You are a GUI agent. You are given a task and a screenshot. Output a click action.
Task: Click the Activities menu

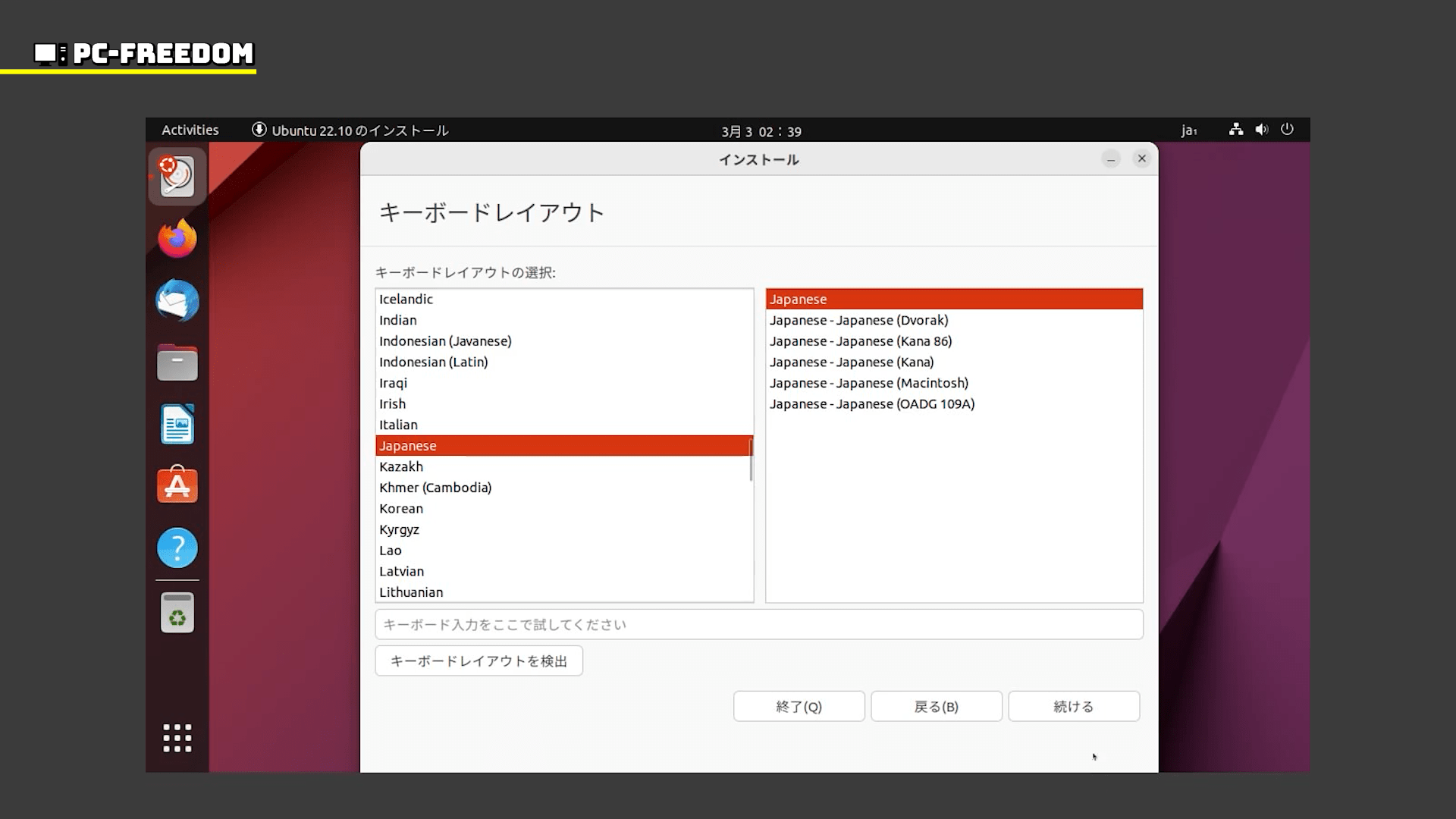pos(190,130)
